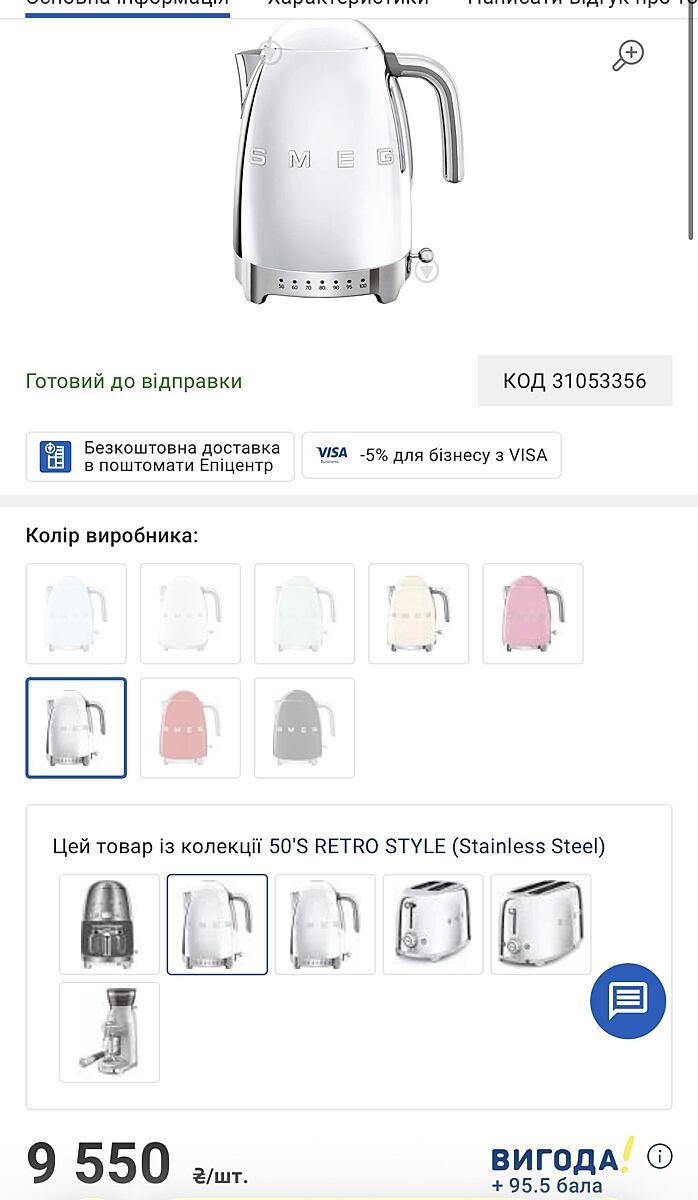The image size is (698, 1200).
Task: Switch to the Основна інформація tab
Action: pos(127,3)
